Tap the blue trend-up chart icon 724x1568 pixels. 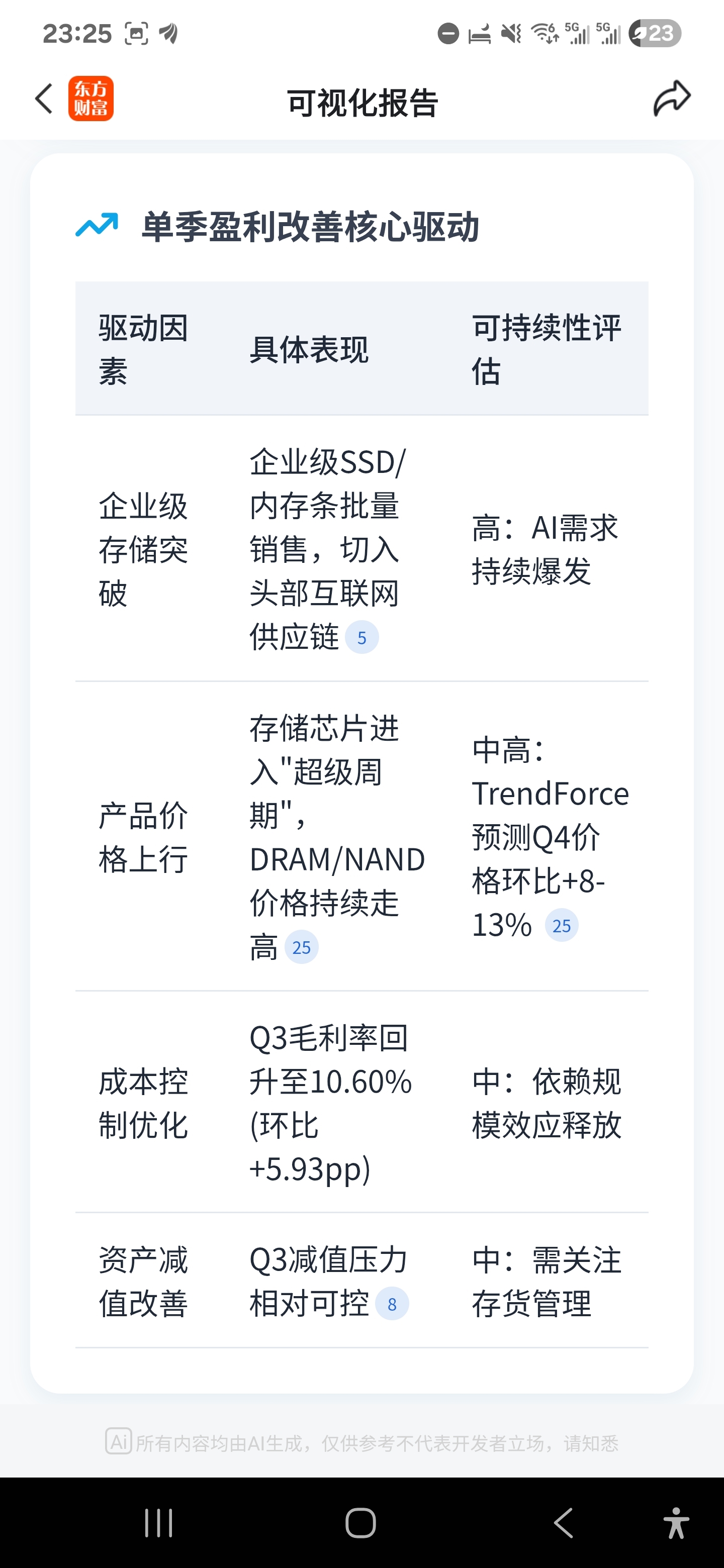click(97, 225)
